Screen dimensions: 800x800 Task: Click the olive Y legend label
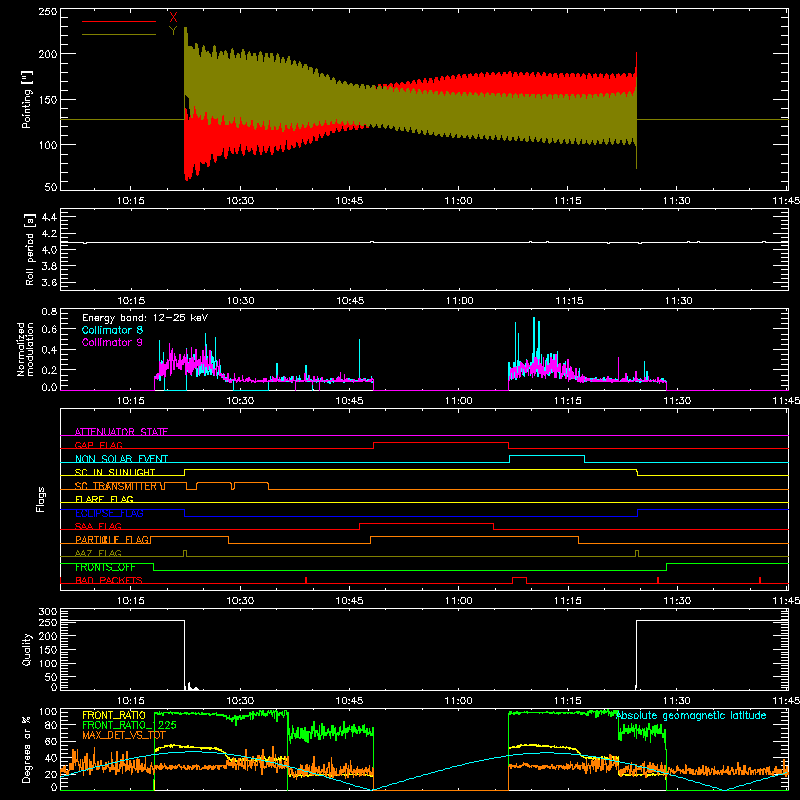tap(173, 31)
